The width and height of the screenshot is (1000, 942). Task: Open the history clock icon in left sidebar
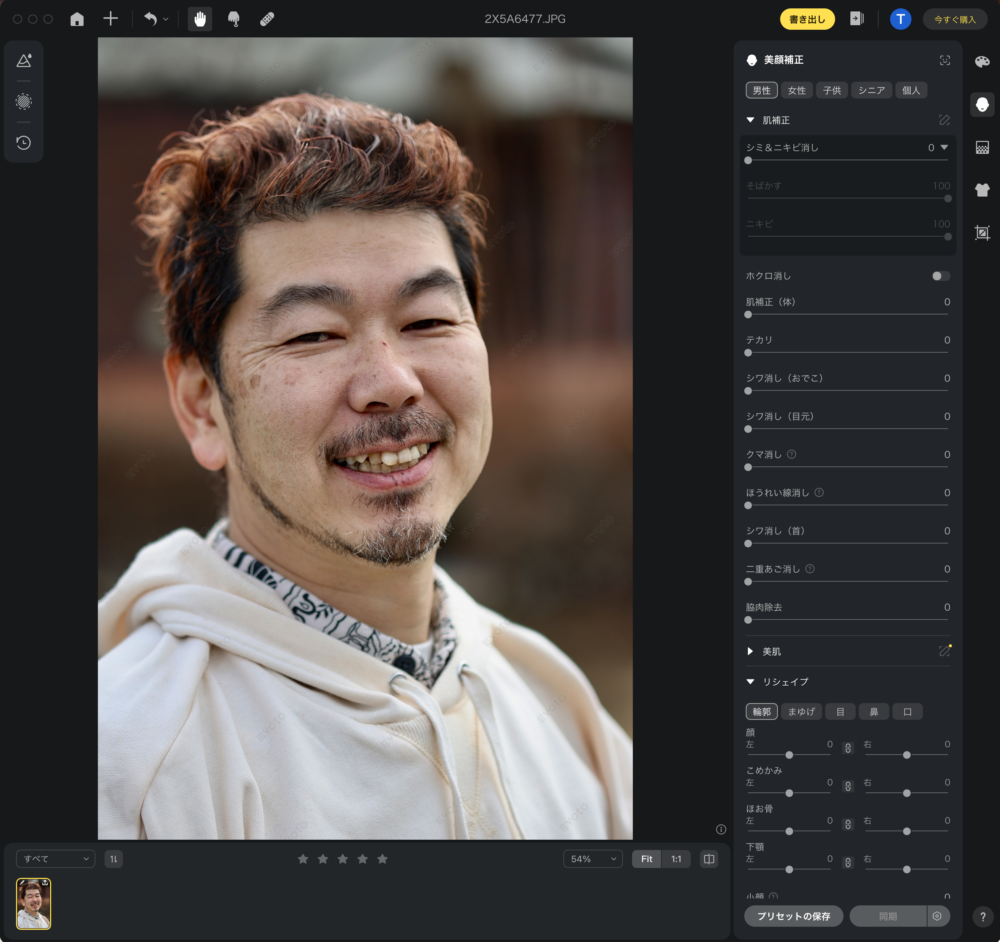(23, 143)
